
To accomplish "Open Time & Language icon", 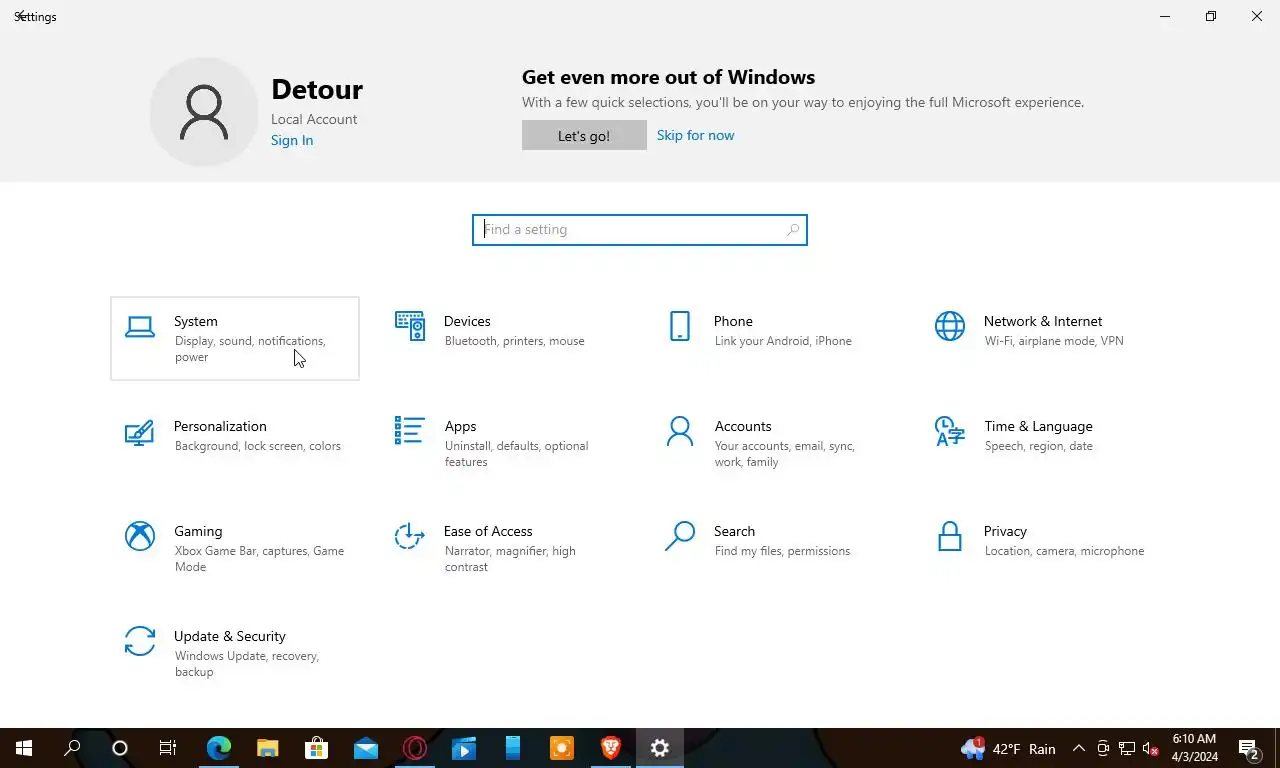I will click(x=950, y=431).
